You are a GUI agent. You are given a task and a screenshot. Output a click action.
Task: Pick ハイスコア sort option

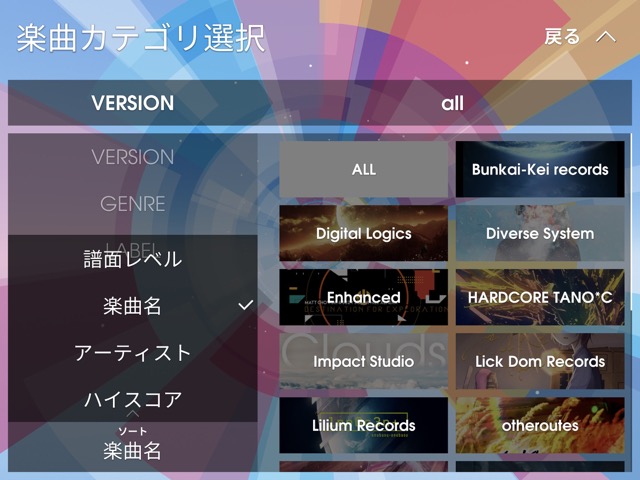coord(133,399)
